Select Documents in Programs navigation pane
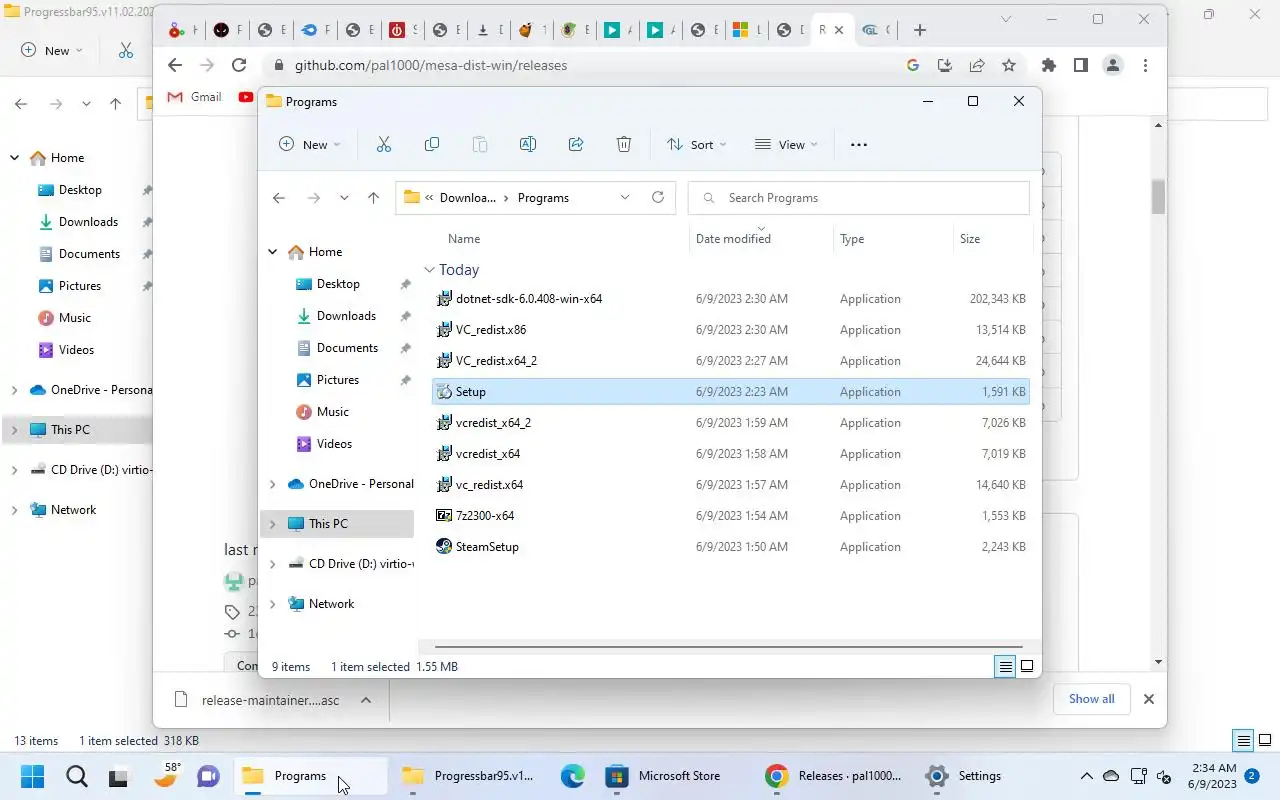This screenshot has width=1280, height=800. click(x=345, y=348)
